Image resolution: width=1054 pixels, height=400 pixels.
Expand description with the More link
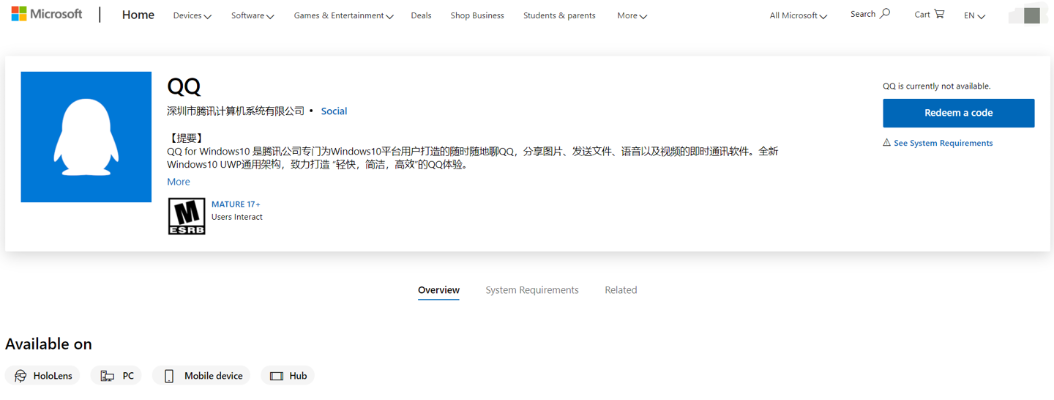[x=178, y=182]
